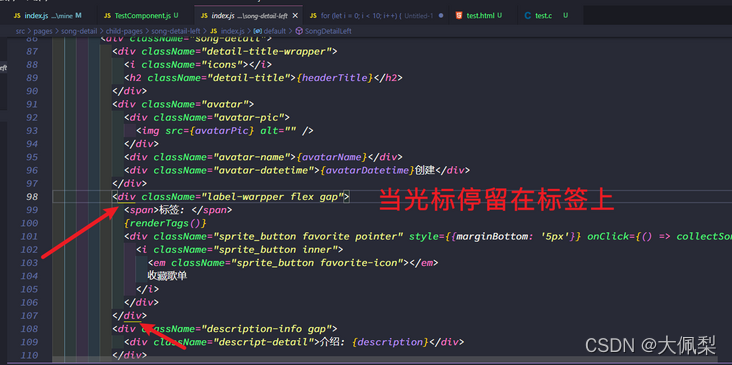The height and width of the screenshot is (365, 732).
Task: Select the index.js song-detail-left tab
Action: [248, 15]
